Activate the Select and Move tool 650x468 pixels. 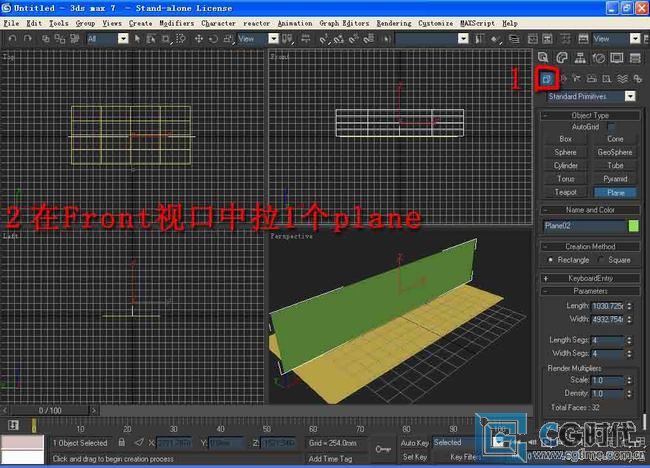tap(199, 39)
